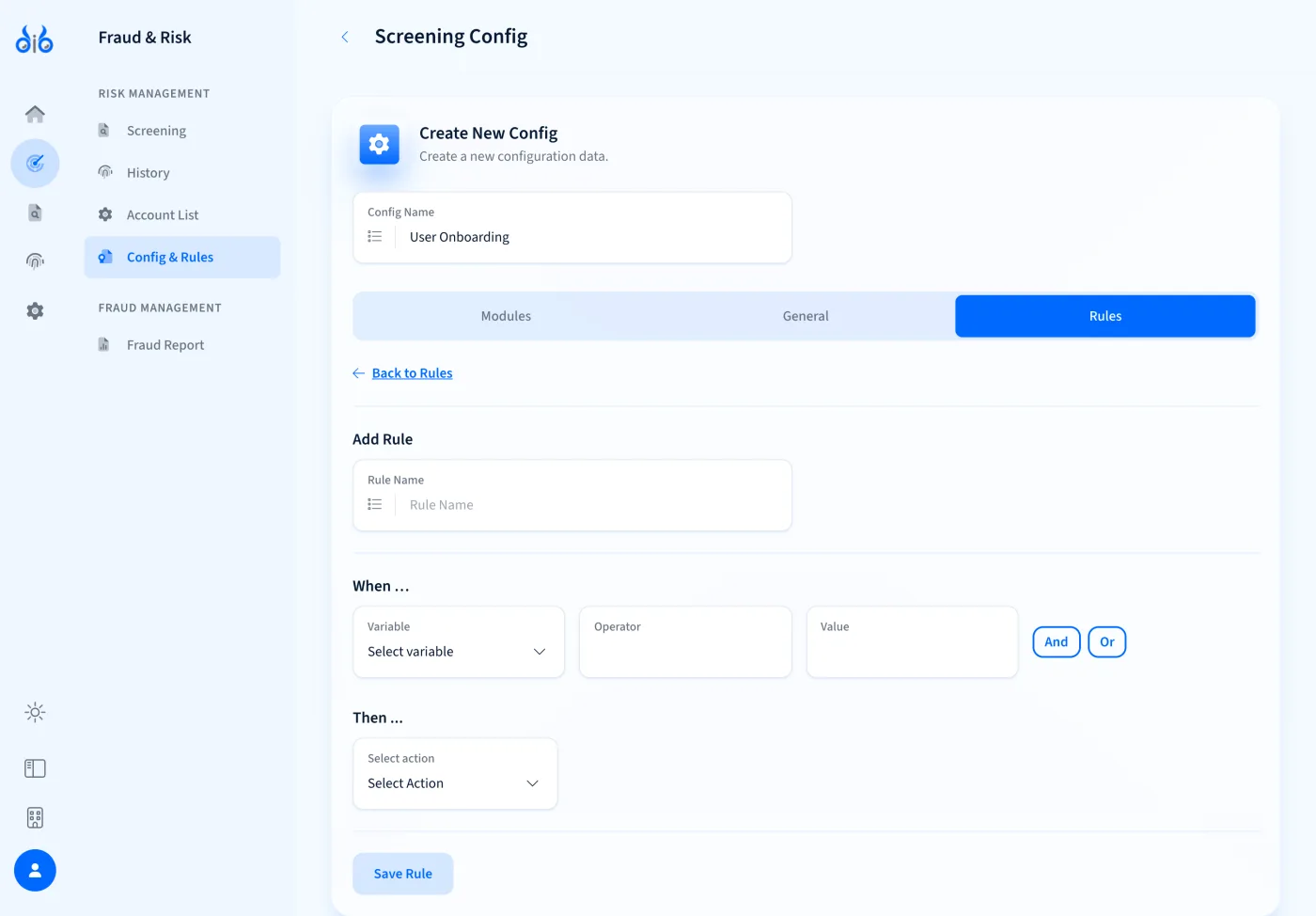Screen dimensions: 1316x916
Task: Switch to the Modules tab
Action: [506, 316]
